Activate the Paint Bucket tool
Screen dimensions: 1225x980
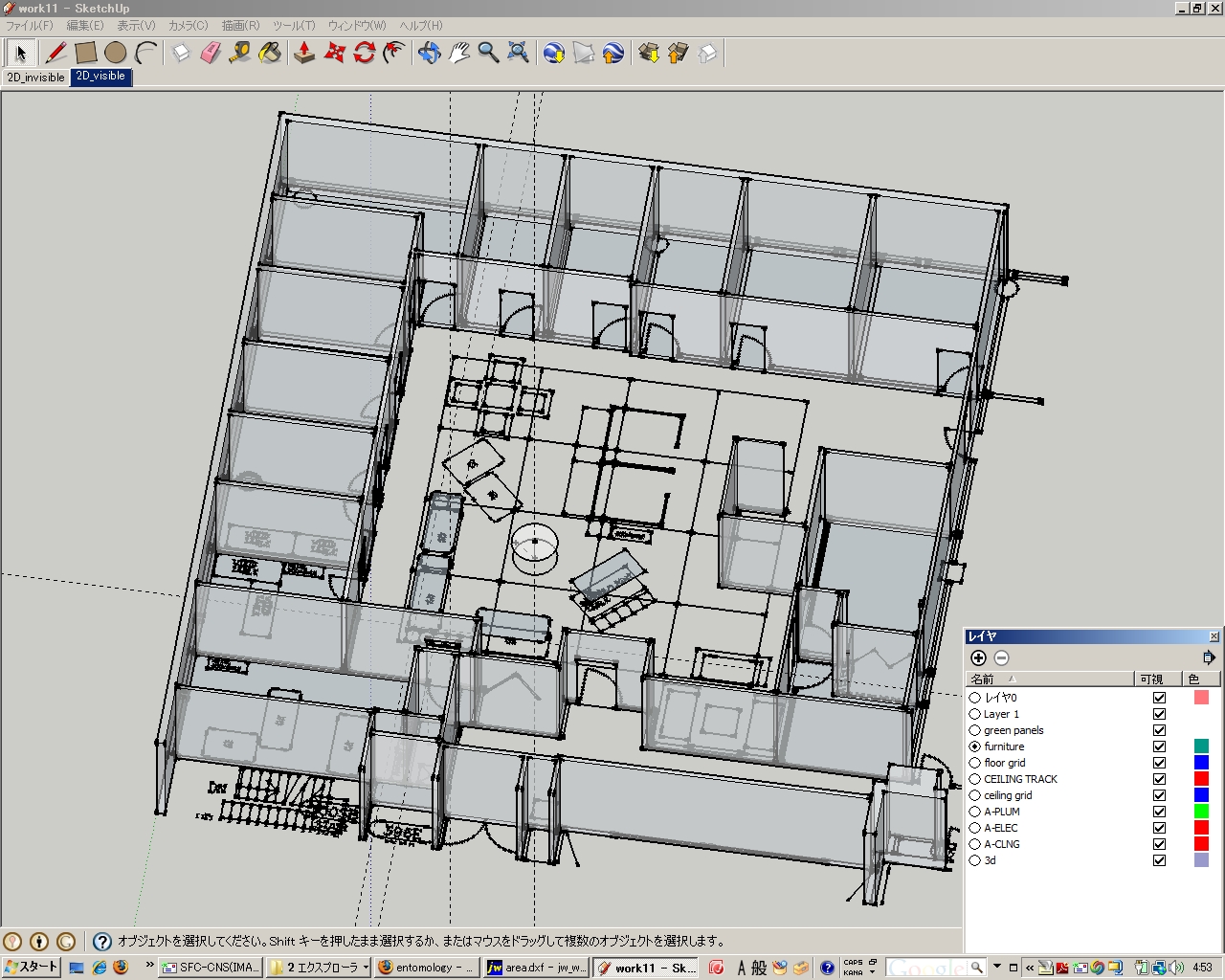click(x=270, y=53)
